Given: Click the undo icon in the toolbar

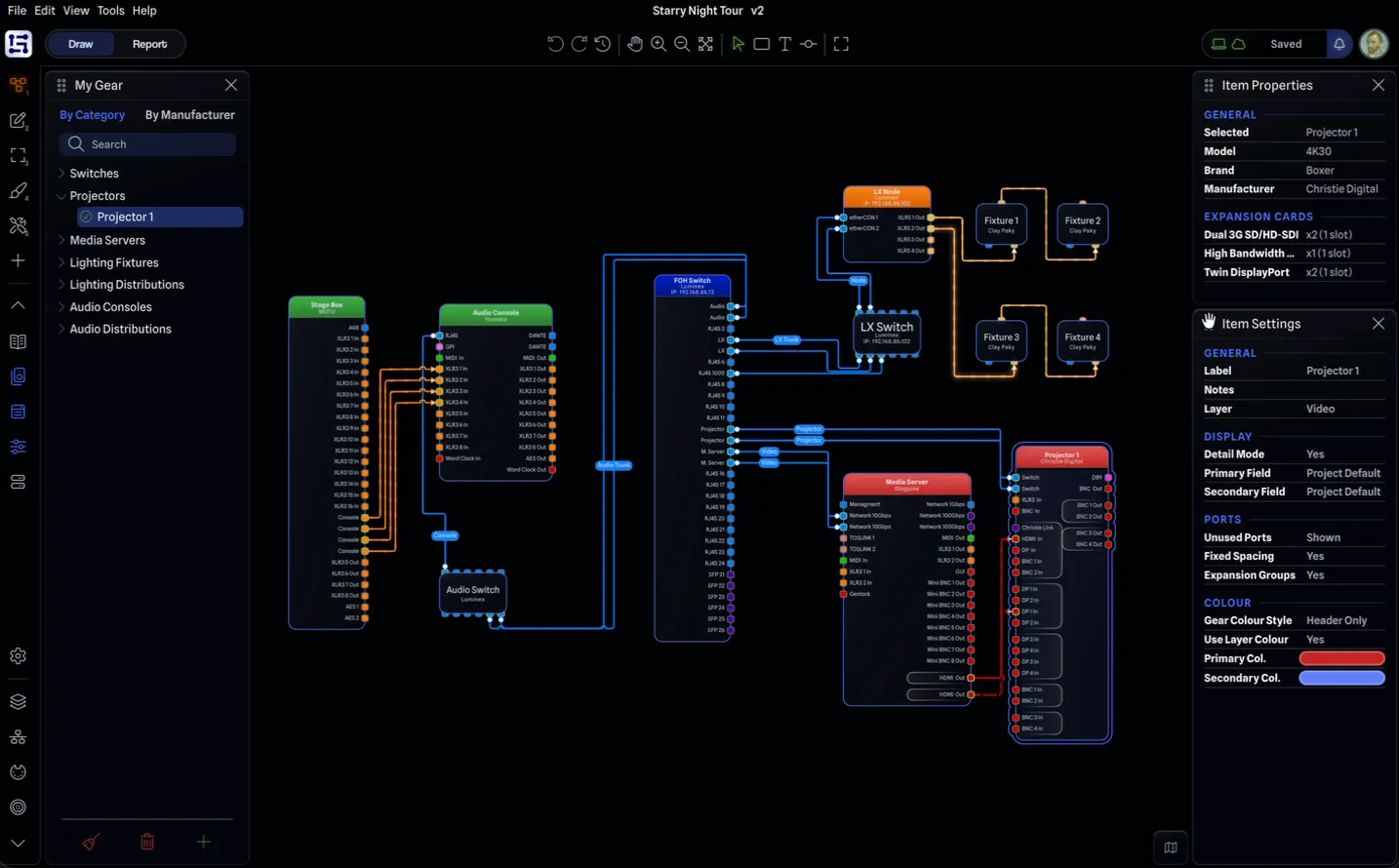Looking at the screenshot, I should [x=555, y=44].
